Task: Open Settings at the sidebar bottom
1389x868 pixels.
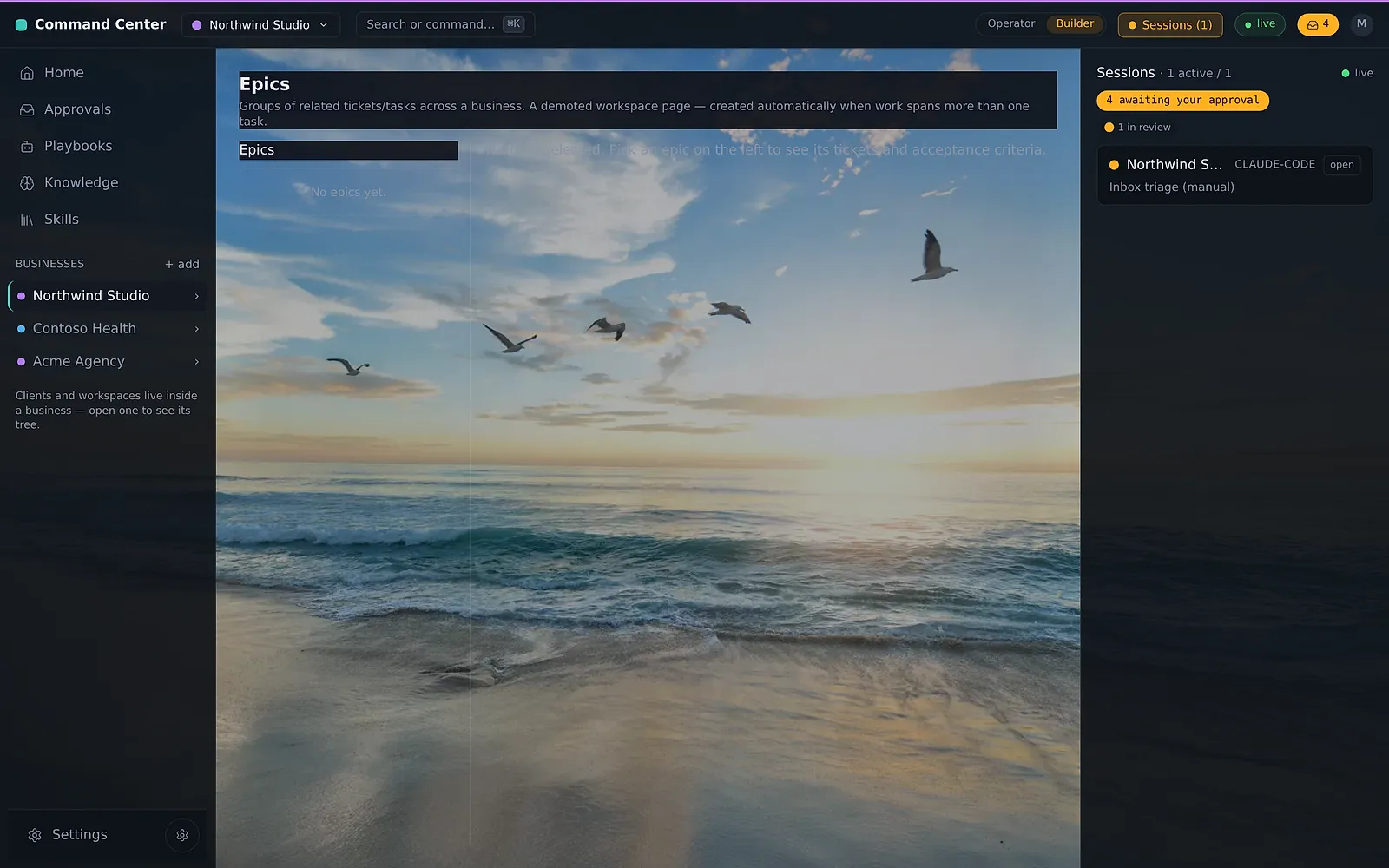Action: pos(80,835)
